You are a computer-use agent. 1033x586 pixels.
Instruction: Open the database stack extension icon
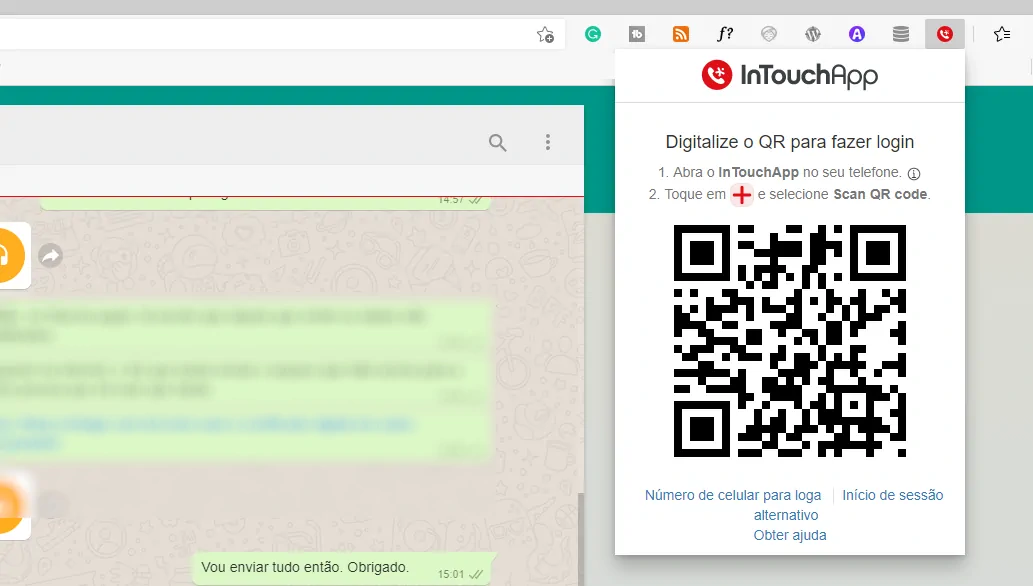(x=901, y=34)
